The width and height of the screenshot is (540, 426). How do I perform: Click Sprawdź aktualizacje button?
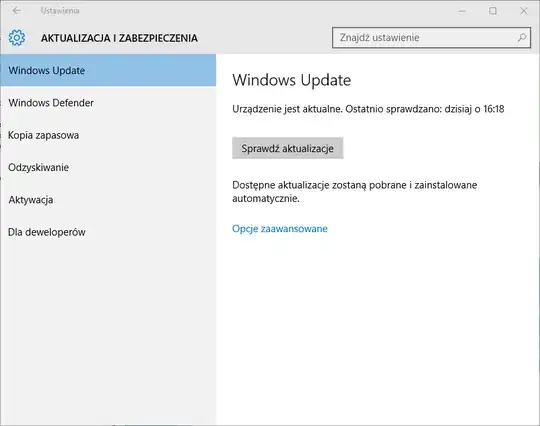288,148
